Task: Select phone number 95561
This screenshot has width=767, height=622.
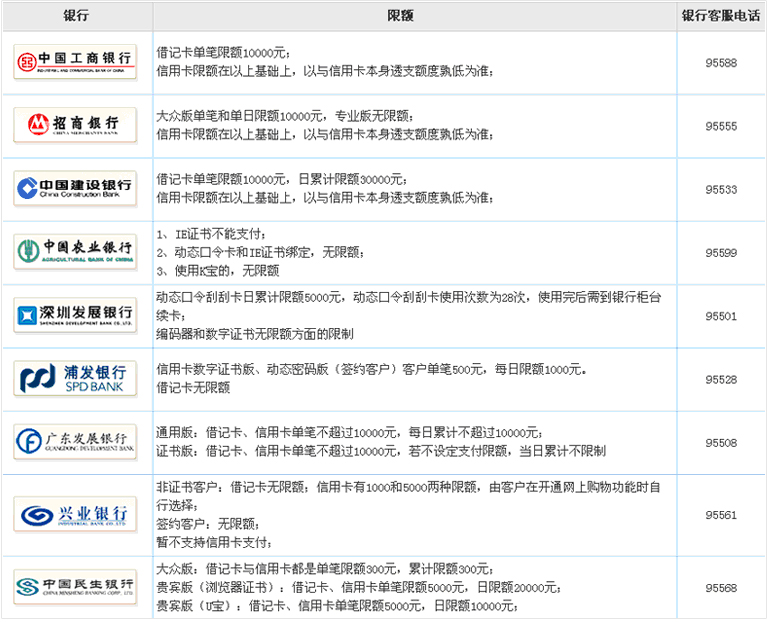Action: (x=721, y=515)
